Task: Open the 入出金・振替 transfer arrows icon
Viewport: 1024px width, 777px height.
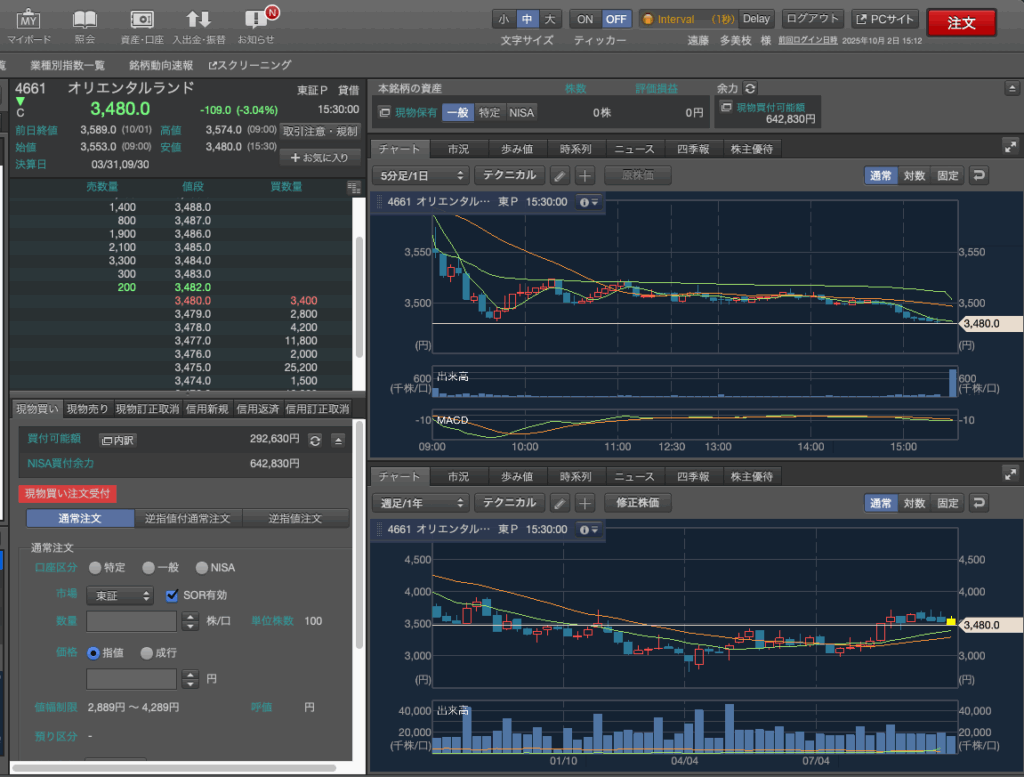Action: point(198,20)
